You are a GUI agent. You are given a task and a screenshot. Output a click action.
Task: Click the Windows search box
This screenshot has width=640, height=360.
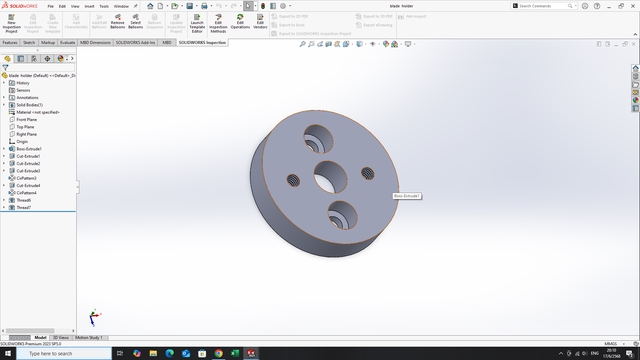point(64,353)
